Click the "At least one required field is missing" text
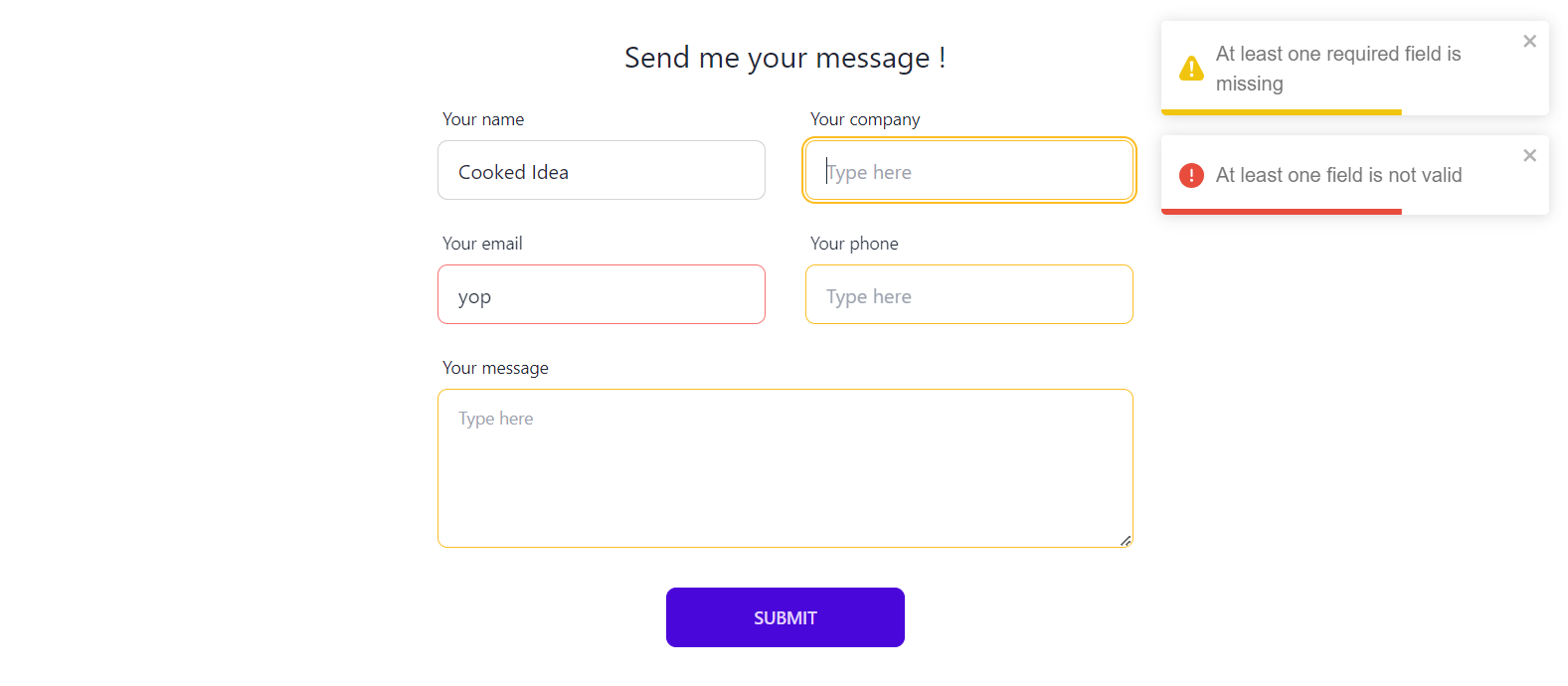Viewport: 1568px width, 686px height. (1337, 69)
